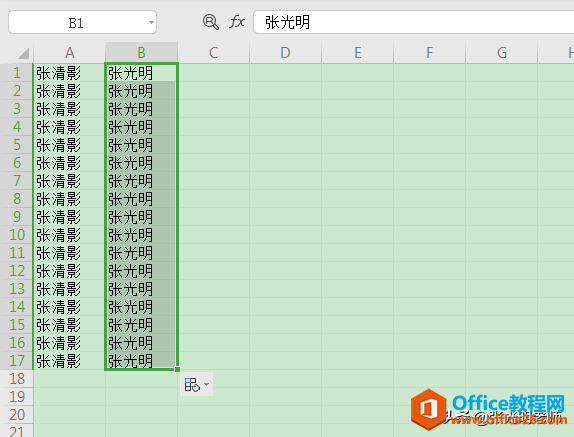574x437 pixels.
Task: Select column C header
Action: coord(213,53)
